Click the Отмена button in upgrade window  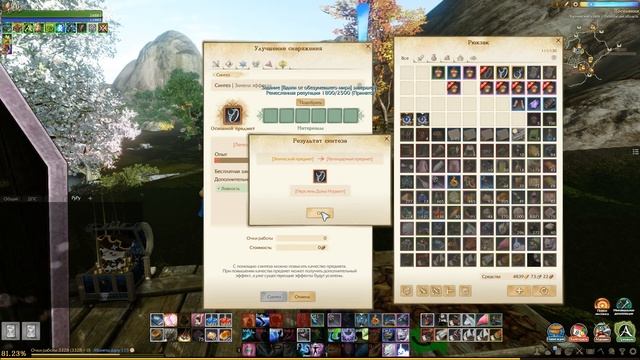pos(302,297)
